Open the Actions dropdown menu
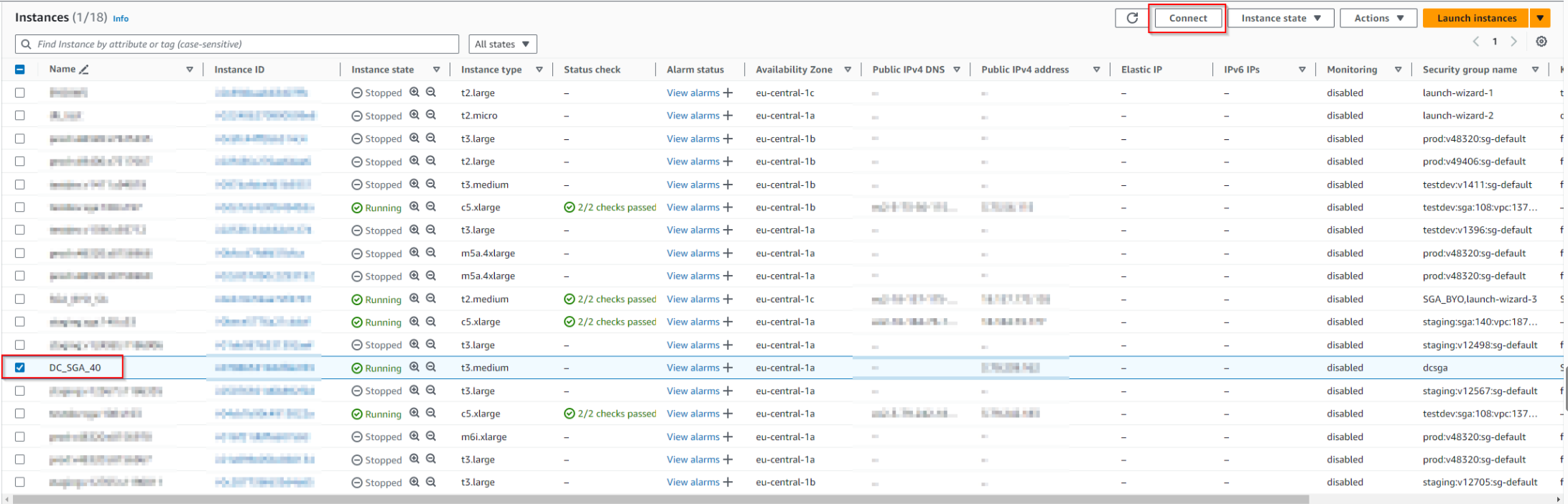 click(1378, 18)
